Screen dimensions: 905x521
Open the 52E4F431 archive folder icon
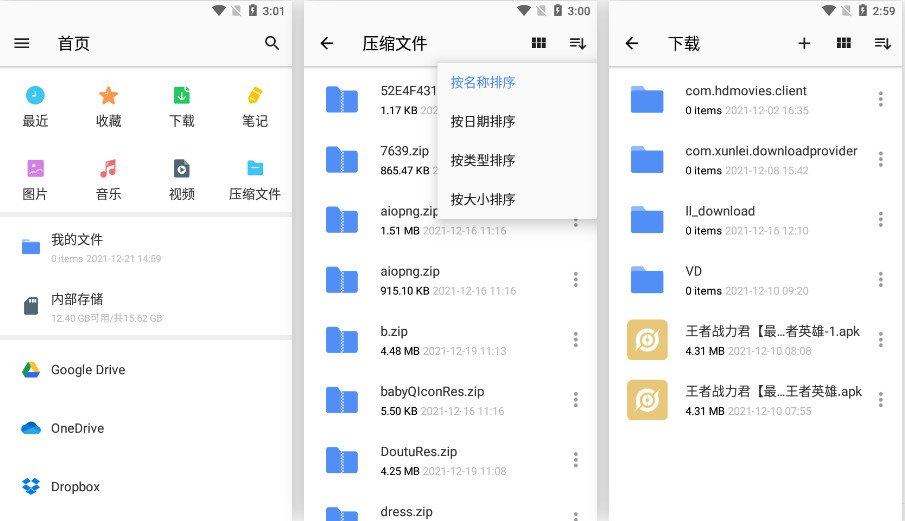[342, 99]
